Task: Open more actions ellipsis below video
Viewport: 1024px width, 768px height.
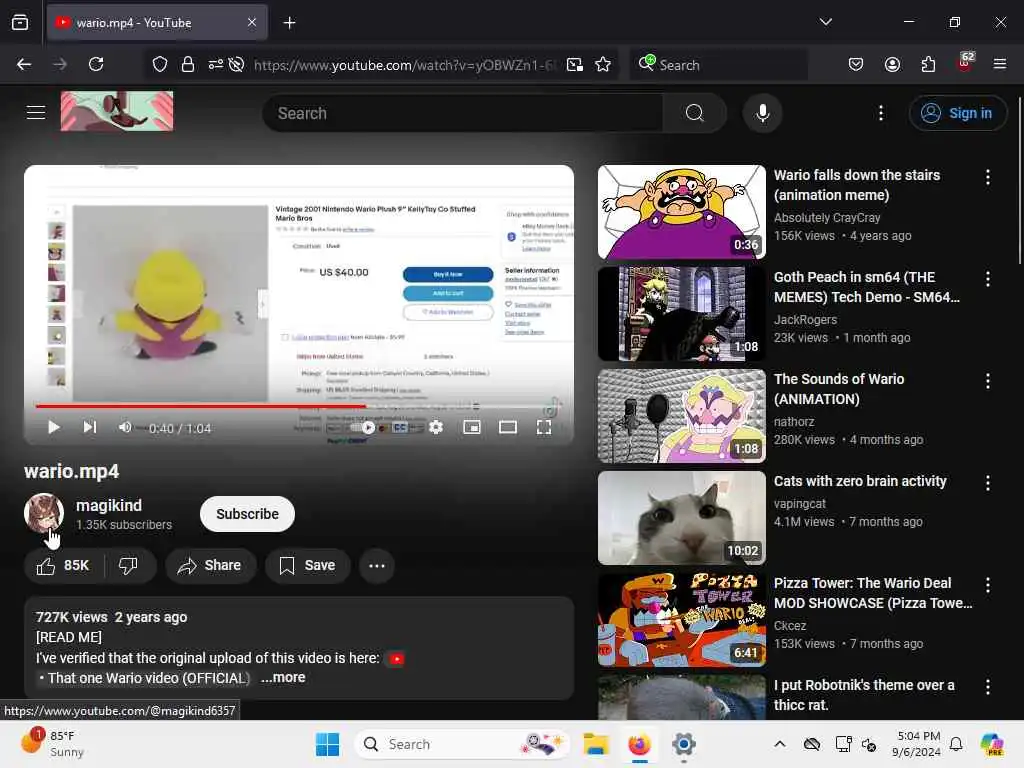Action: click(x=377, y=566)
